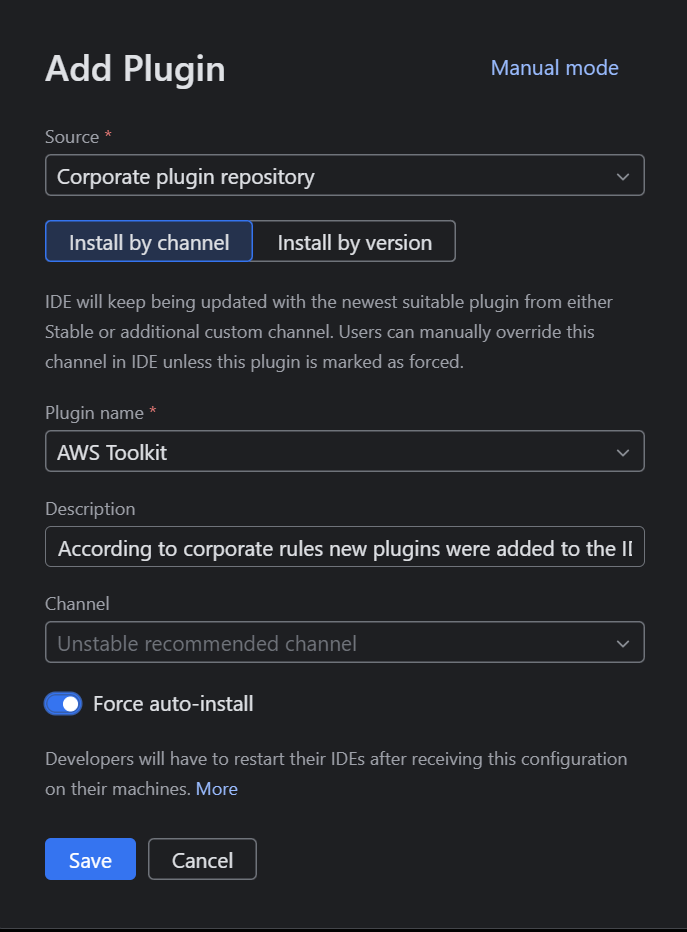Image resolution: width=687 pixels, height=932 pixels.
Task: Select the AWS Toolkit plugin name value
Action: [x=112, y=451]
